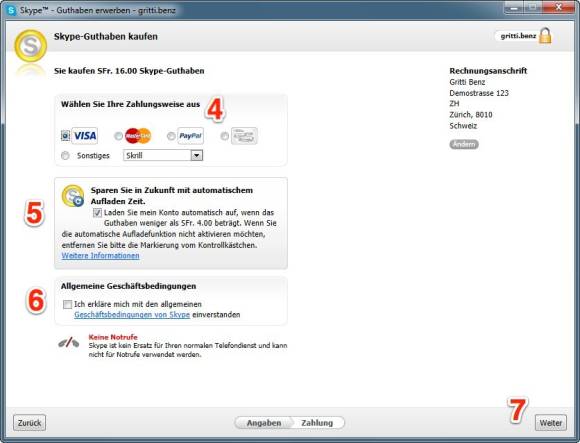Viewport: 580px width, 443px height.
Task: Click the padlock security icon
Action: click(x=545, y=36)
